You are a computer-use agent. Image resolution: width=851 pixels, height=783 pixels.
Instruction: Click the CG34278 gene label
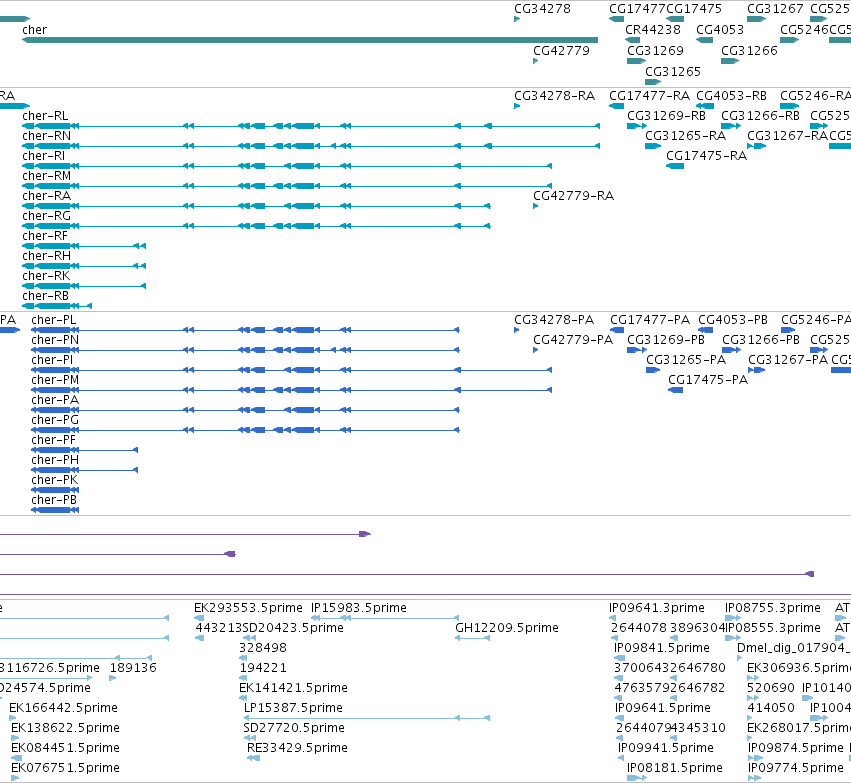pos(542,9)
